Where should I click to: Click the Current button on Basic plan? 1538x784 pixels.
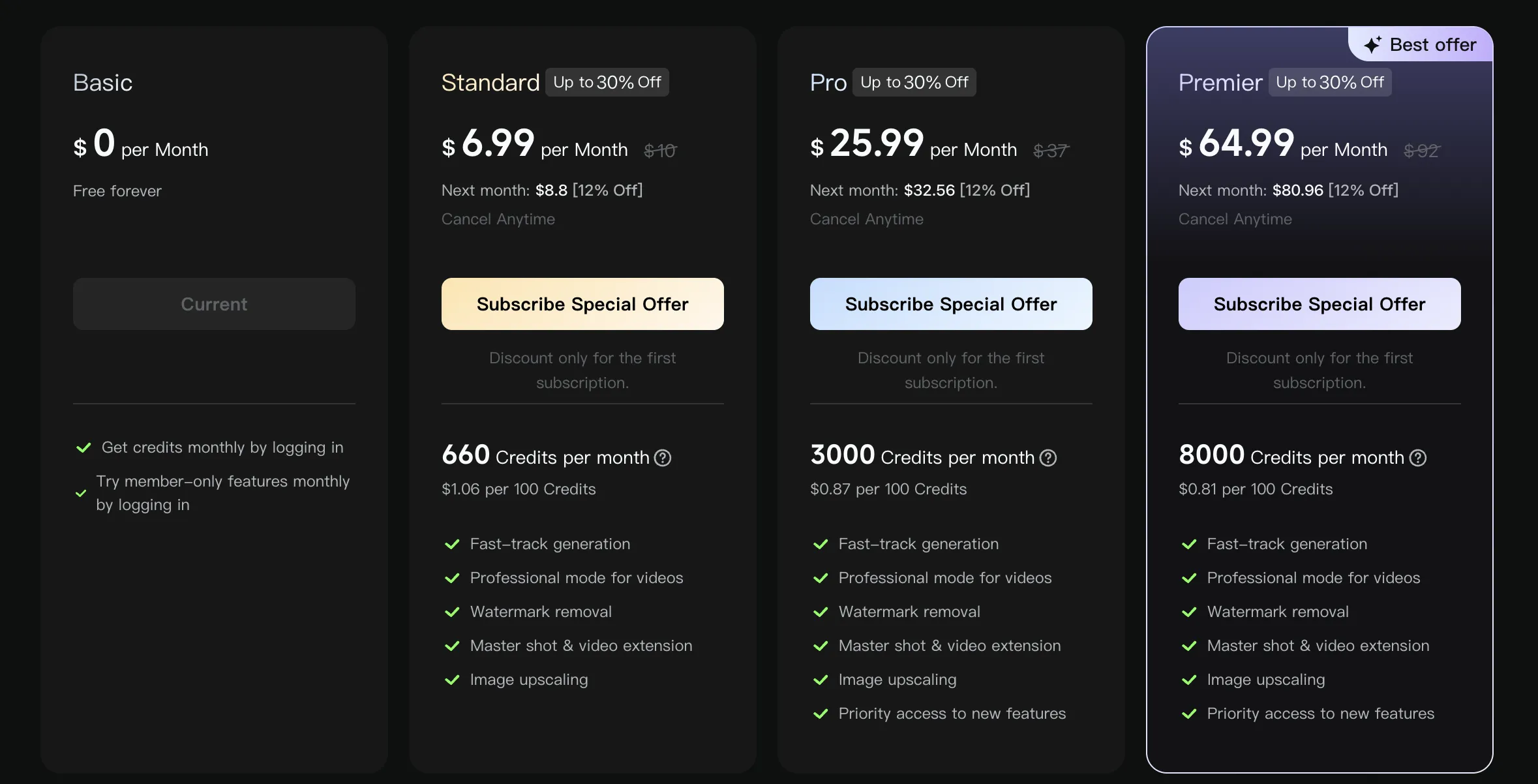(214, 304)
